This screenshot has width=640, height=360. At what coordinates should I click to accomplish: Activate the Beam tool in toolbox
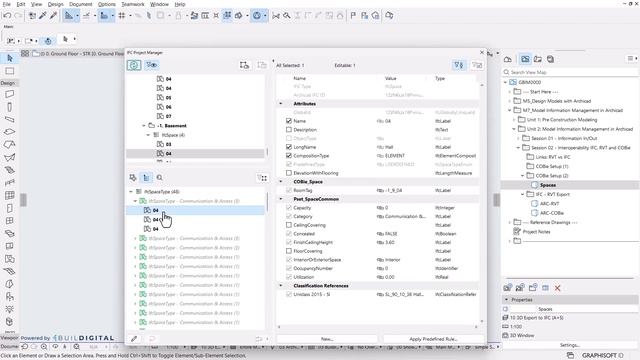pos(9,119)
